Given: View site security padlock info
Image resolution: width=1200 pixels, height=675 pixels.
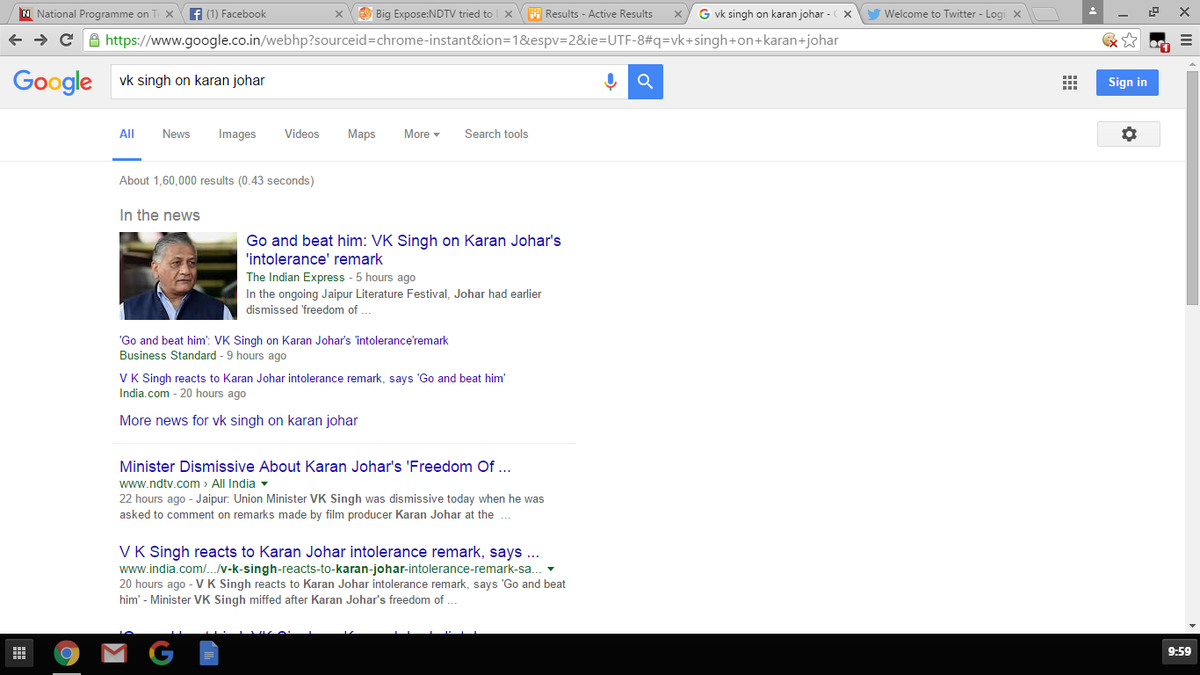Looking at the screenshot, I should (x=95, y=41).
